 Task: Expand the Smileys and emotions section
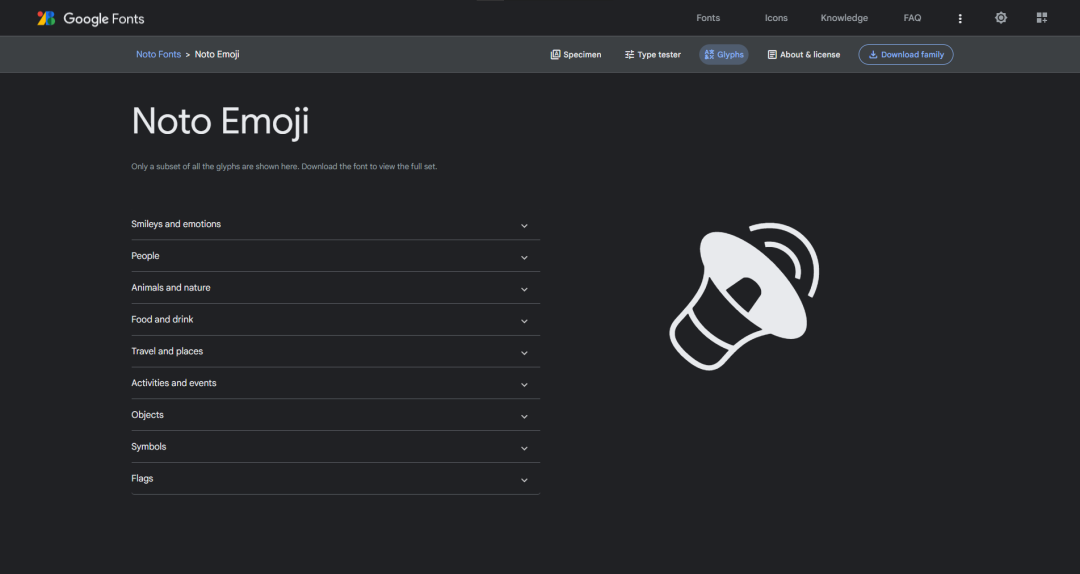(335, 225)
